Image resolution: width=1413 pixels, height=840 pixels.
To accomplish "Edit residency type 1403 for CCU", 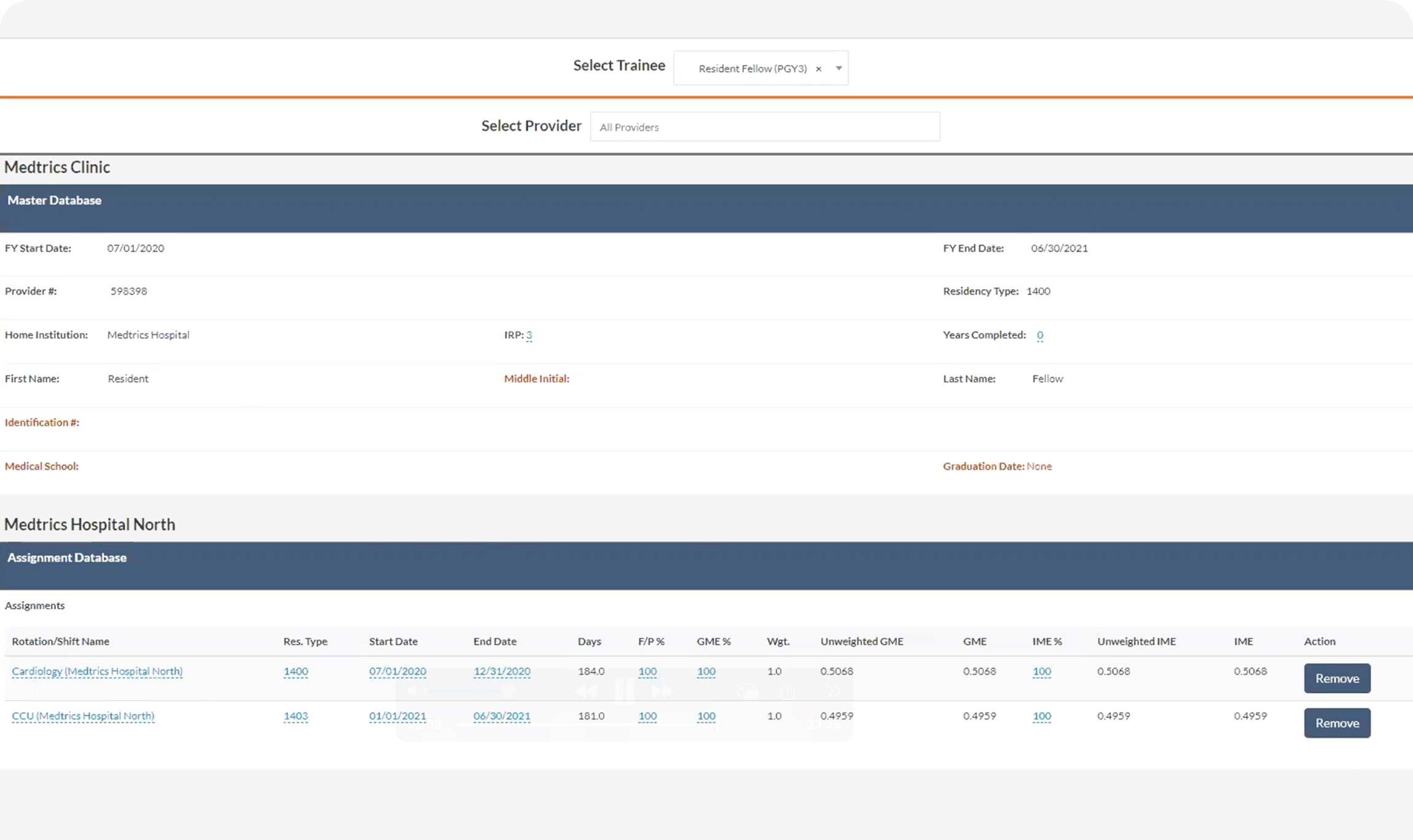I will point(296,716).
